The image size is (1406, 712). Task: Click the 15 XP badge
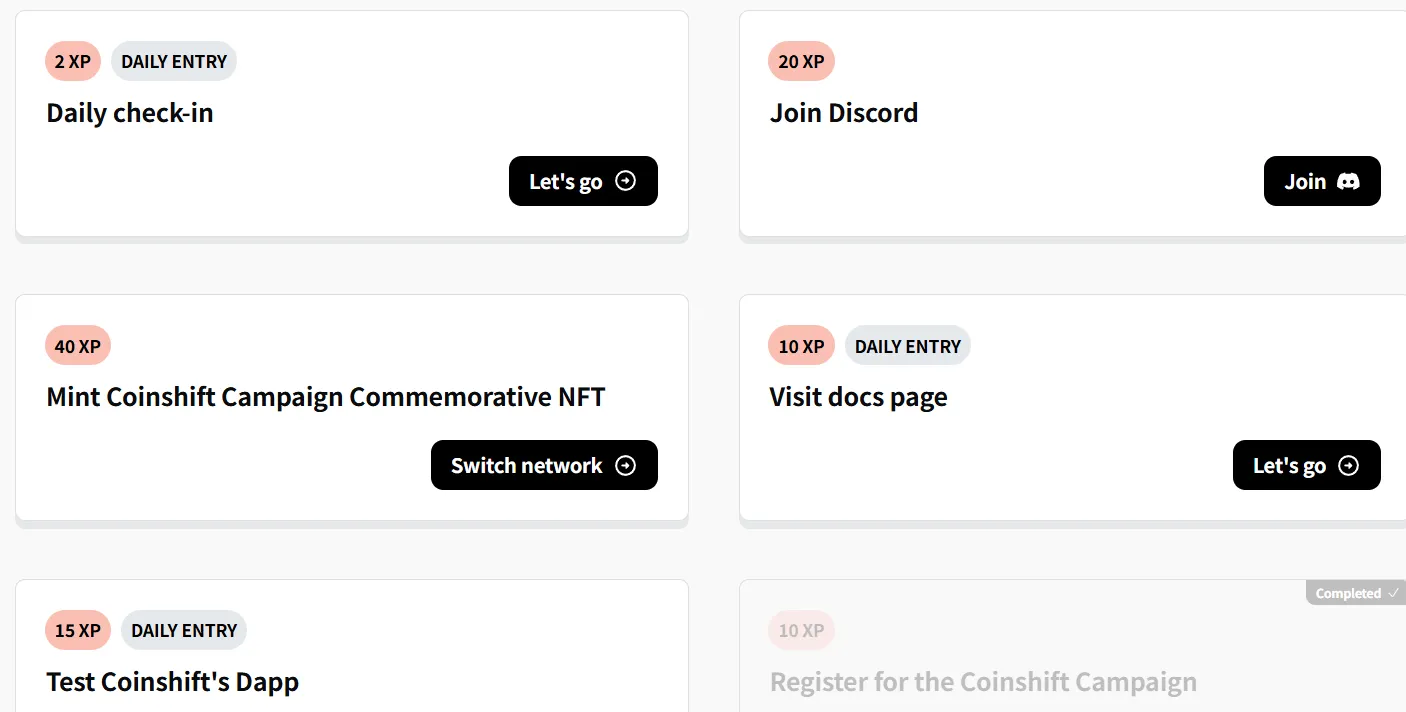tap(78, 630)
